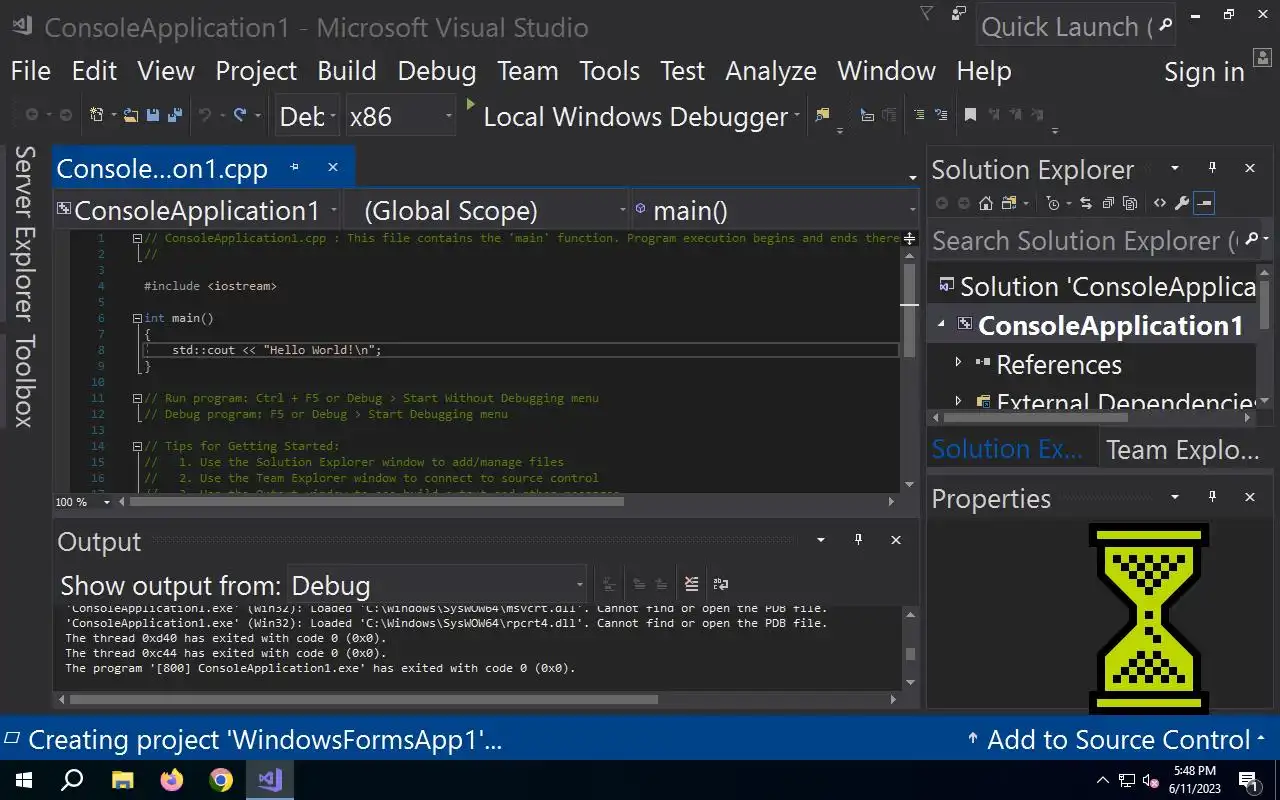Open the main() member dropdown
Viewport: 1280px width, 800px height.
tap(774, 210)
